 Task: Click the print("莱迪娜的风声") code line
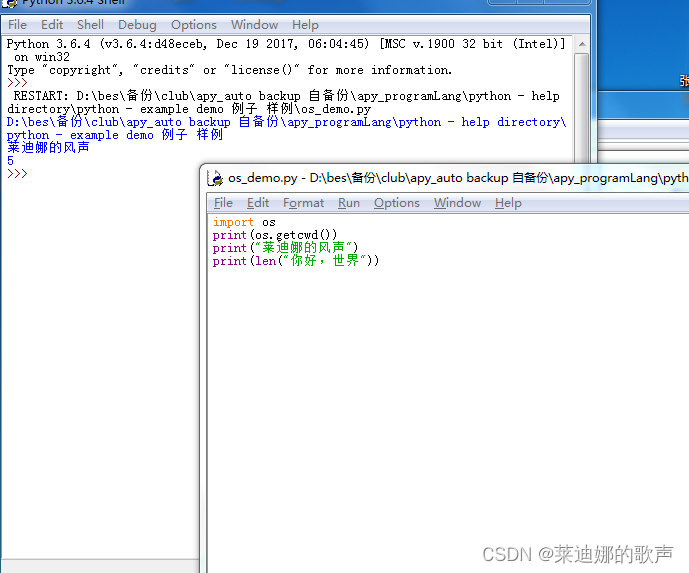(x=285, y=248)
